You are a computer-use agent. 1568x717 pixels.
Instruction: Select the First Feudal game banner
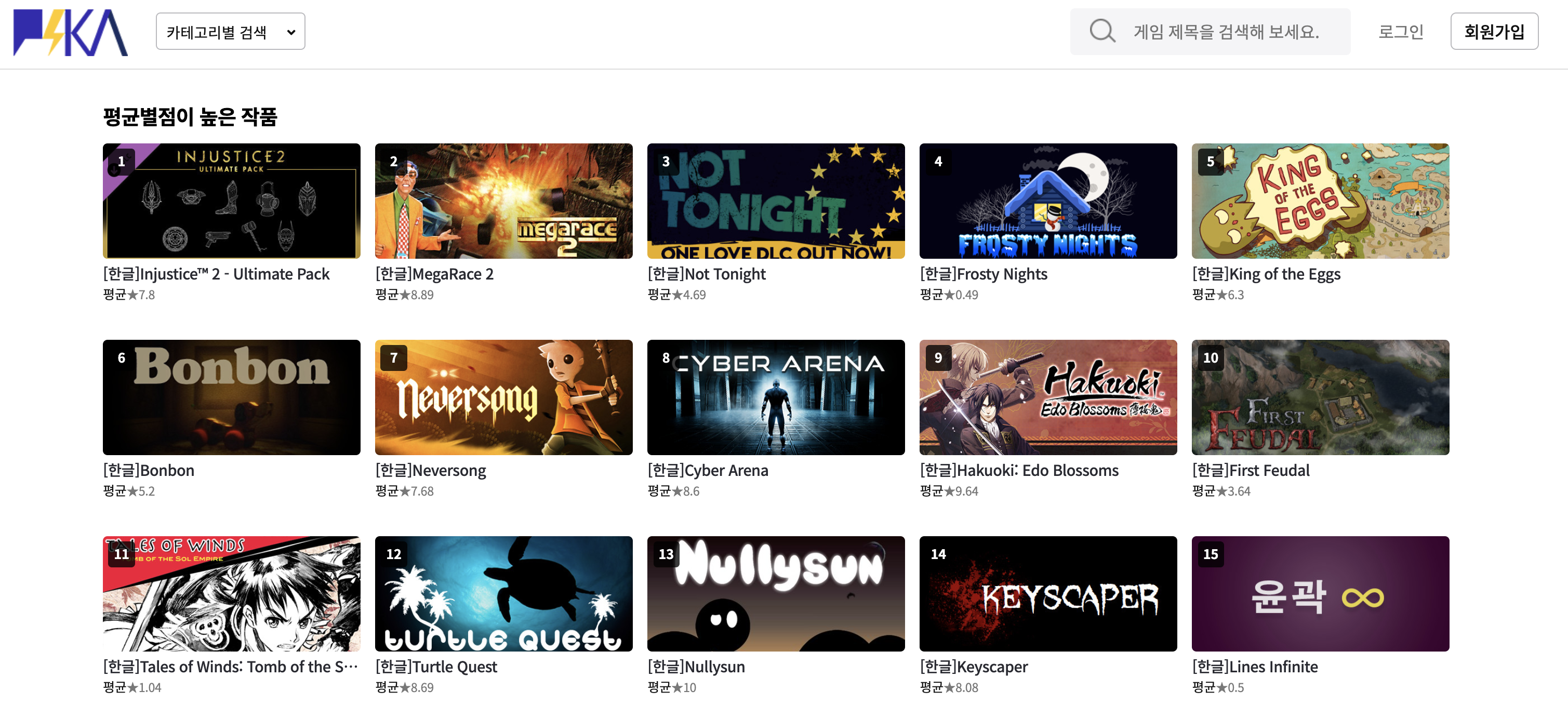coord(1320,397)
